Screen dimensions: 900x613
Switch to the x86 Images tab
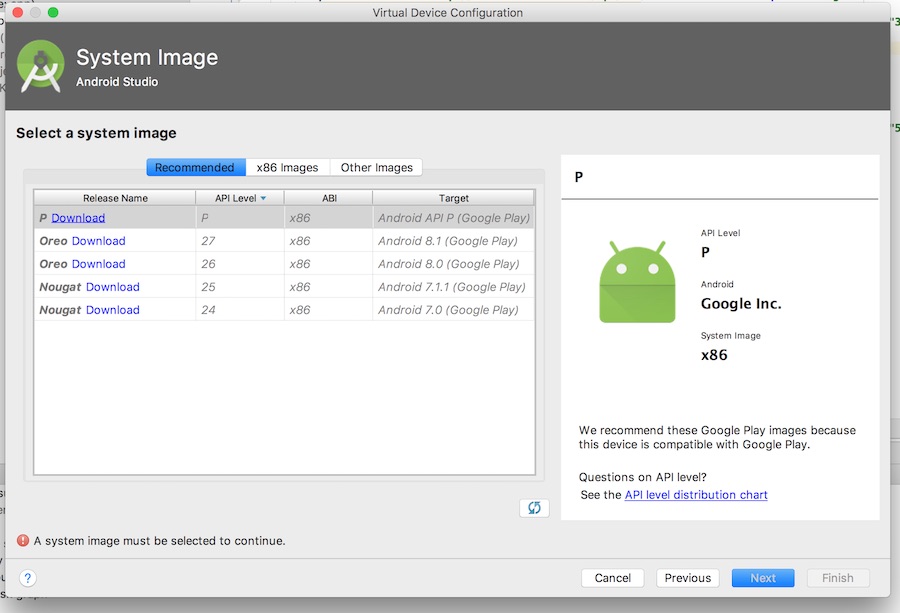coord(287,168)
